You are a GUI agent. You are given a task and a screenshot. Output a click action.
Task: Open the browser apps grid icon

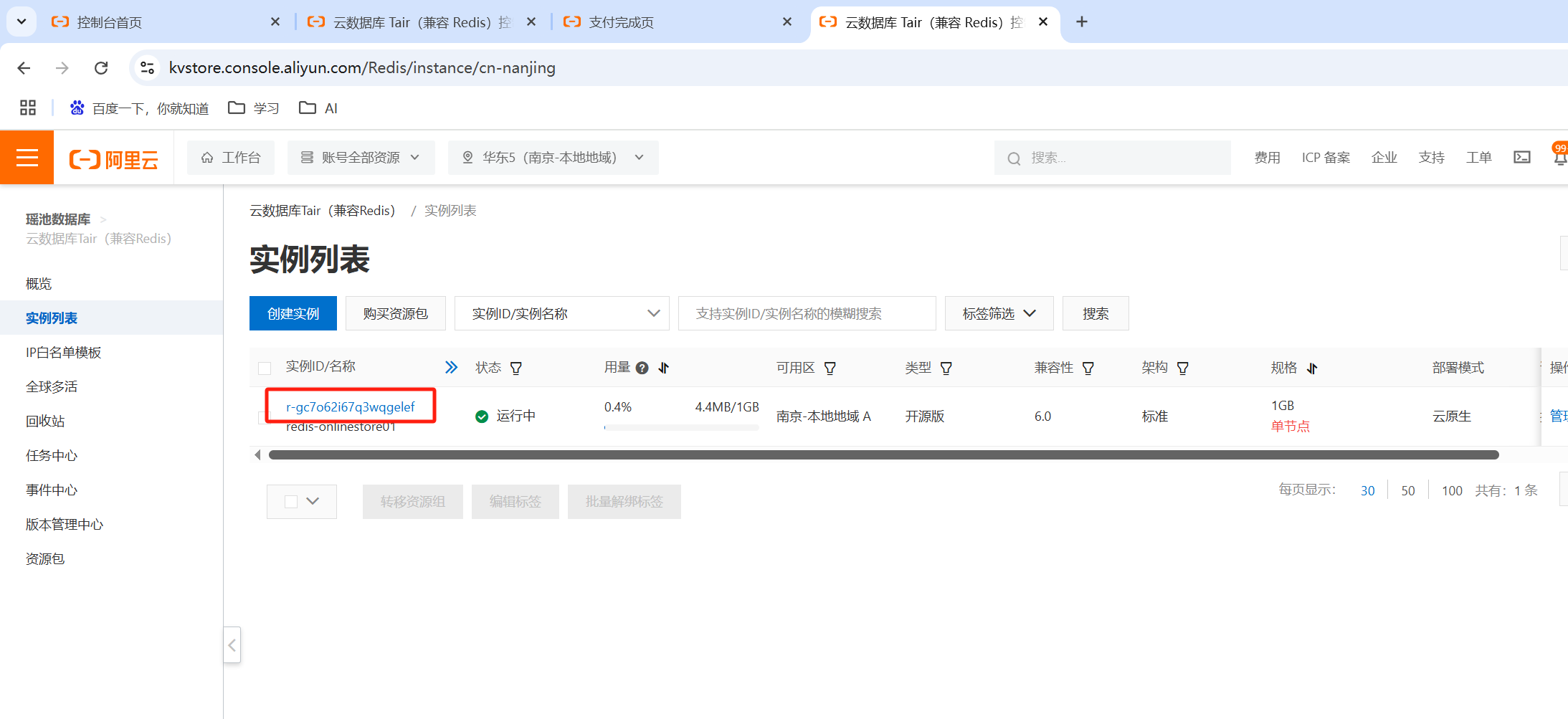coord(28,108)
